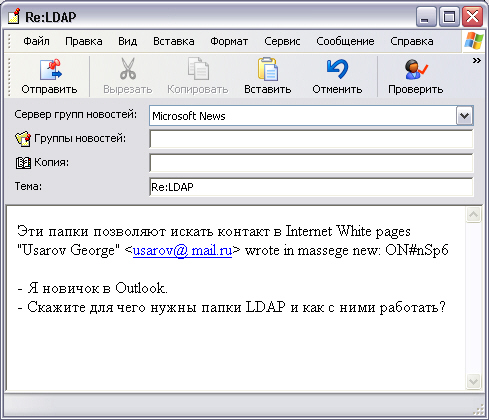The image size is (489, 420).
Task: Expand the Microsoft News server dropdown
Action: [464, 116]
